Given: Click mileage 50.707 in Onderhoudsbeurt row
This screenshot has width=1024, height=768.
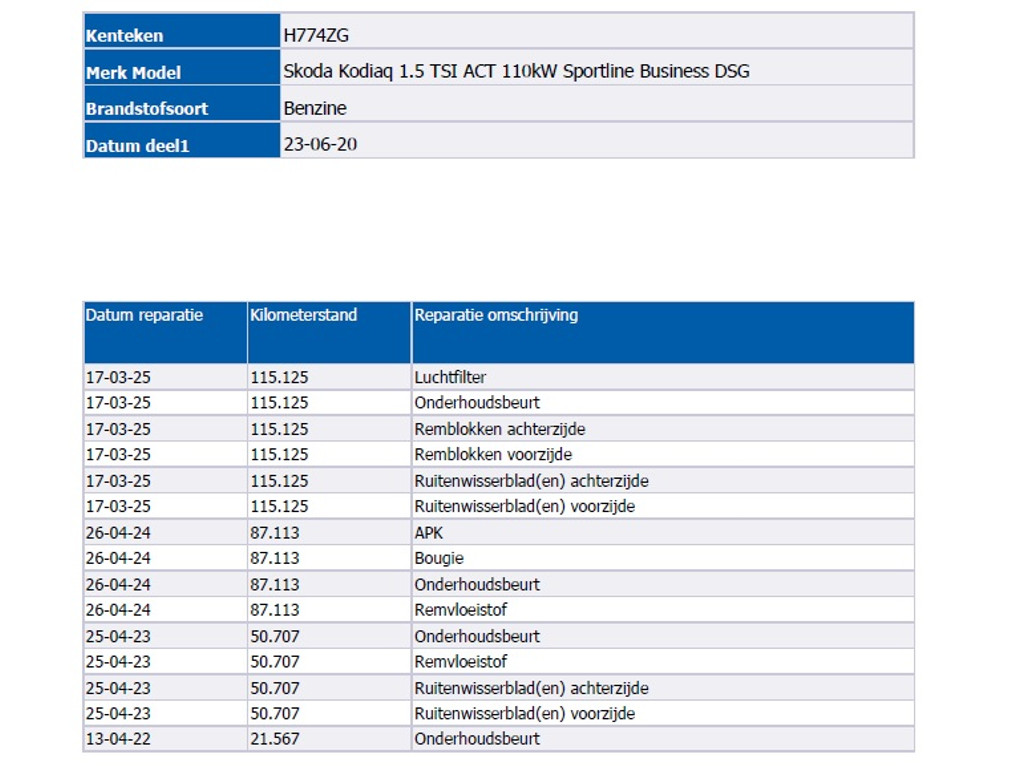Looking at the screenshot, I should point(275,636).
